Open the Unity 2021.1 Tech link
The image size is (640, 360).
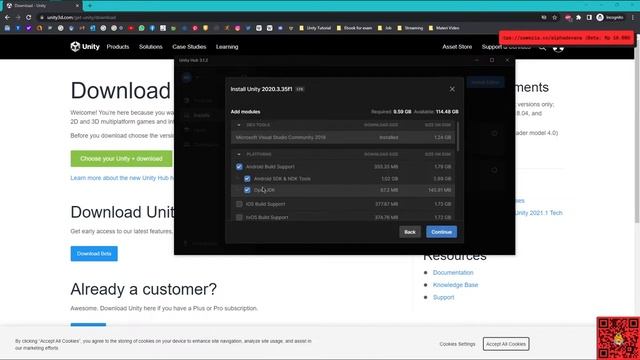click(x=539, y=213)
